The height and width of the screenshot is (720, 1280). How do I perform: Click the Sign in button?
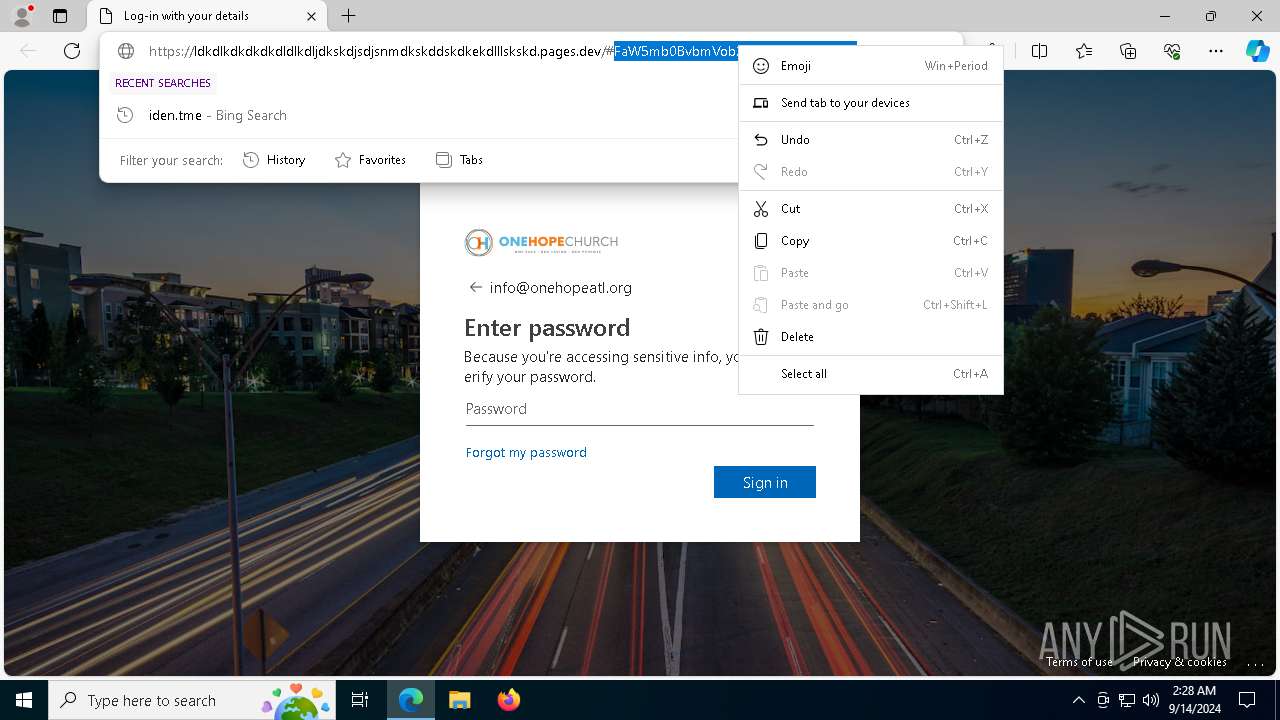765,482
